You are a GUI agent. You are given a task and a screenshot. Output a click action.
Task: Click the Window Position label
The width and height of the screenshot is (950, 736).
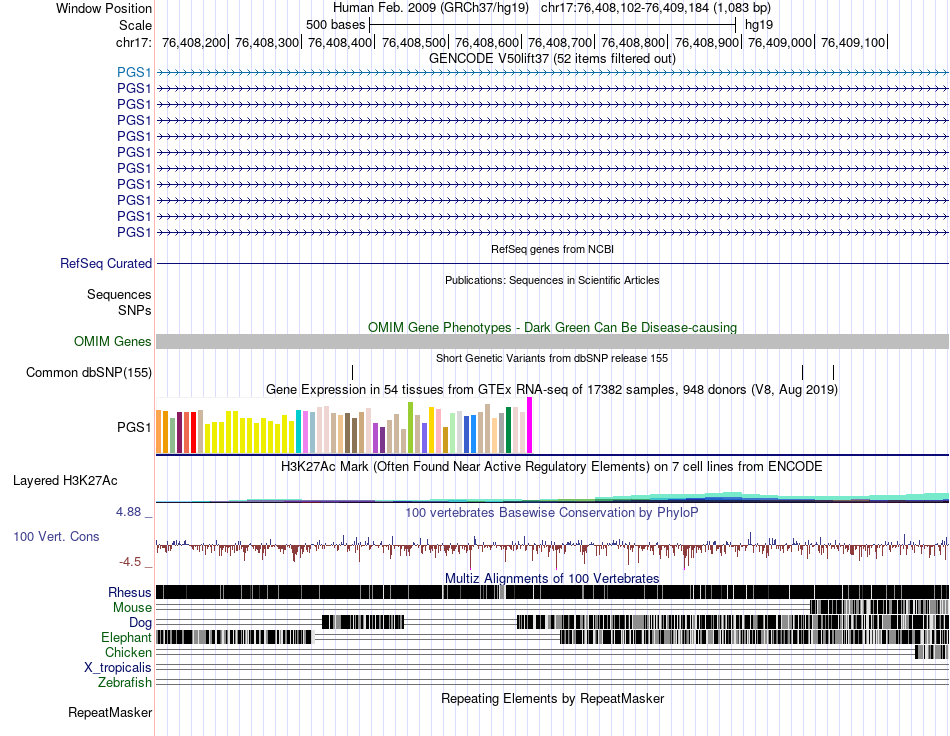(104, 8)
